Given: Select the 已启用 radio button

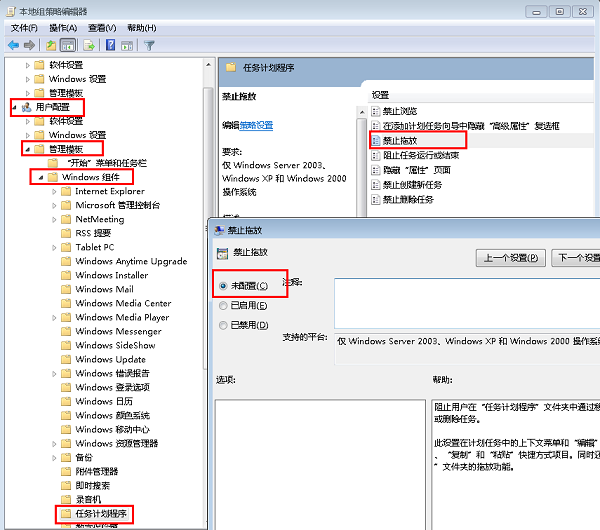Looking at the screenshot, I should tap(223, 305).
